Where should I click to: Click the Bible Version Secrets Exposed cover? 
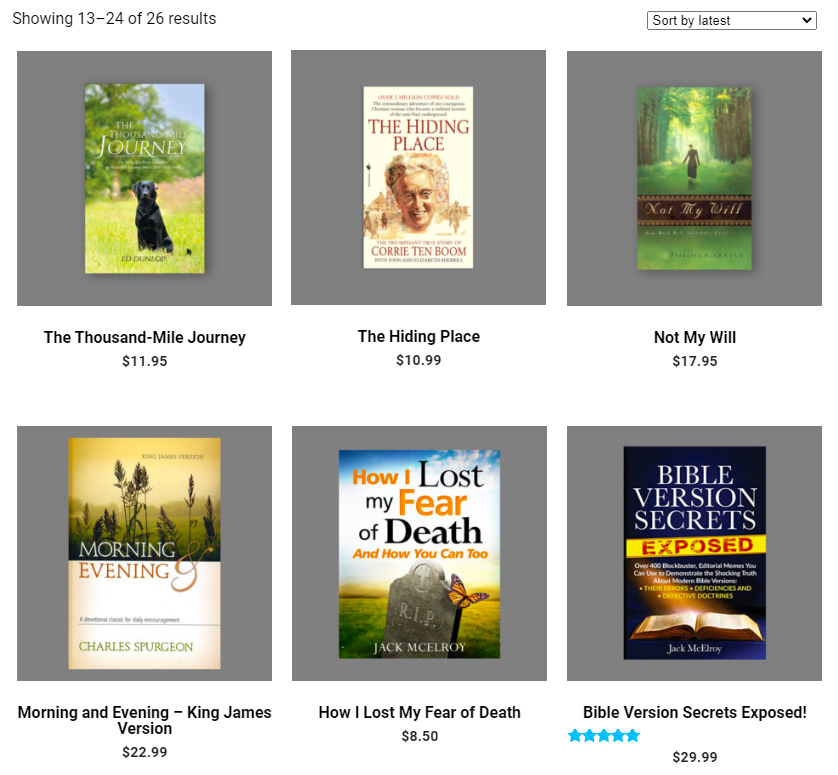coord(694,552)
